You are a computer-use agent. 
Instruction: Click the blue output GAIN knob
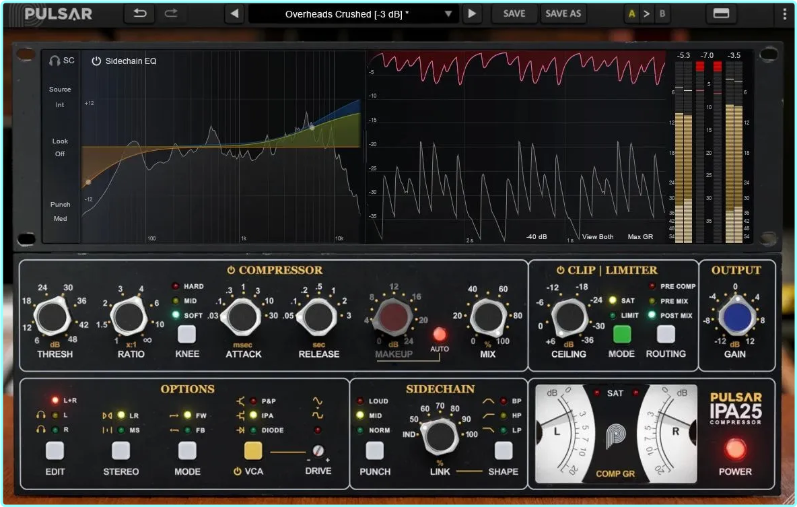coord(737,317)
